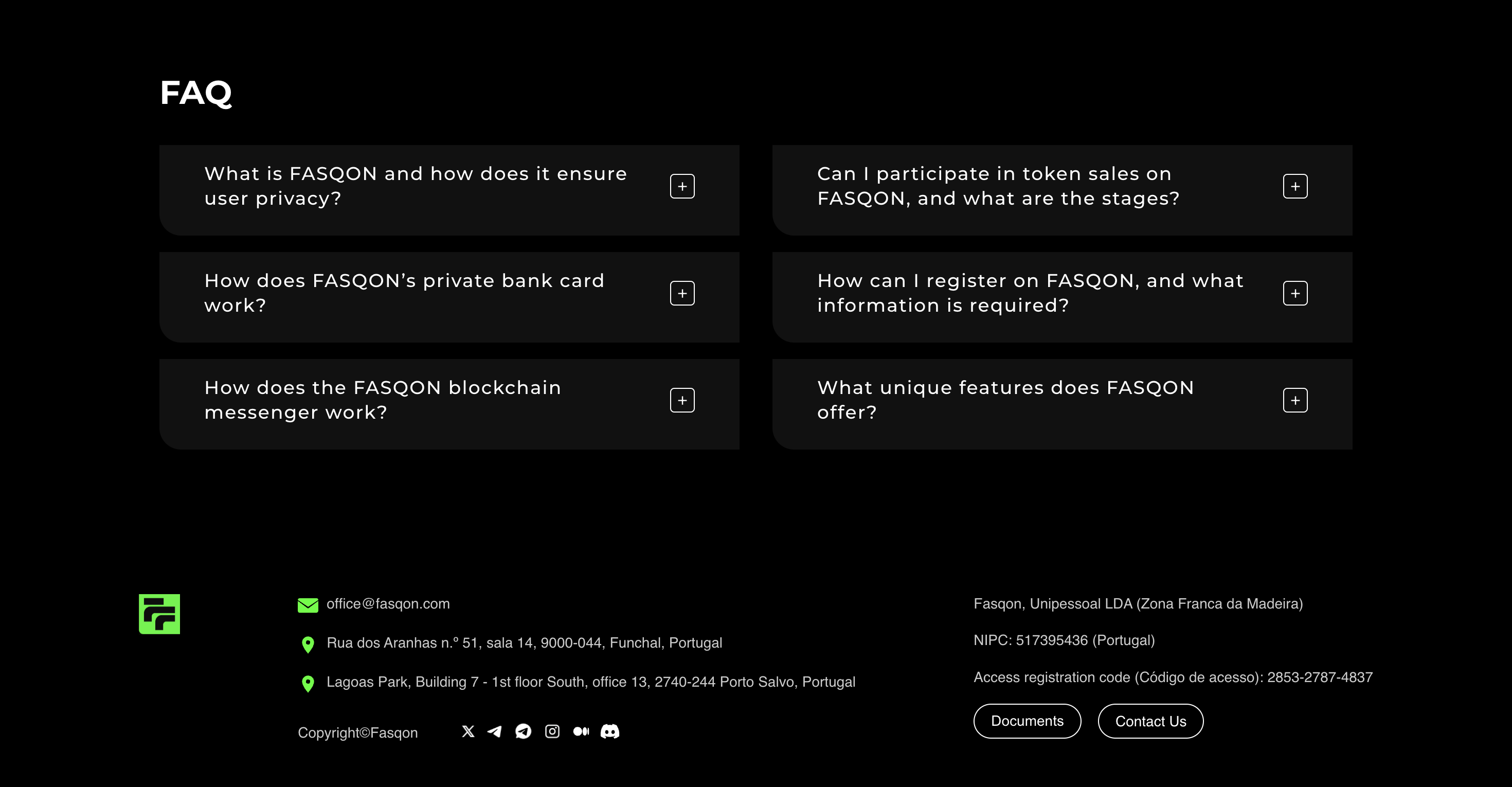Expand the FASQON user privacy question

tap(682, 186)
